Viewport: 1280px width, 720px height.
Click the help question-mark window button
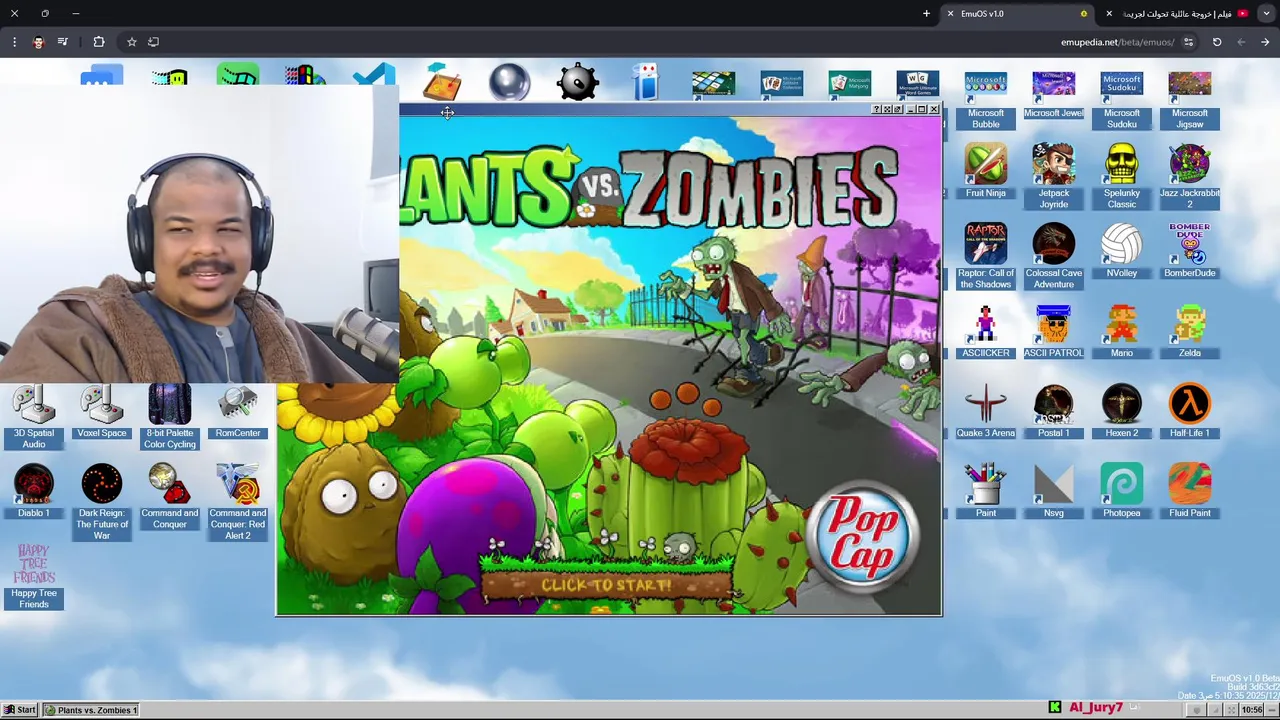tap(876, 109)
